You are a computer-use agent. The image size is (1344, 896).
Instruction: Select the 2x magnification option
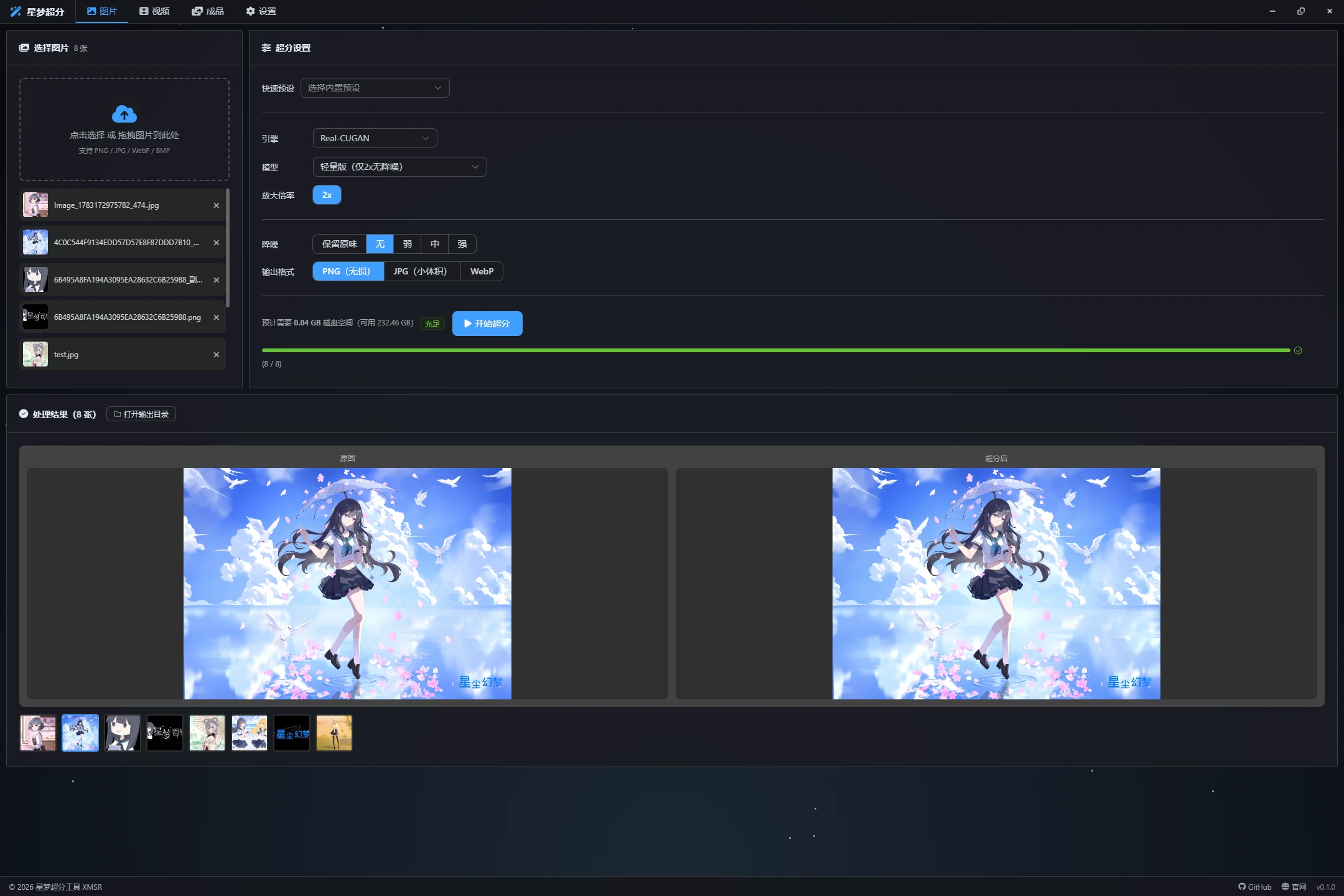coord(327,195)
